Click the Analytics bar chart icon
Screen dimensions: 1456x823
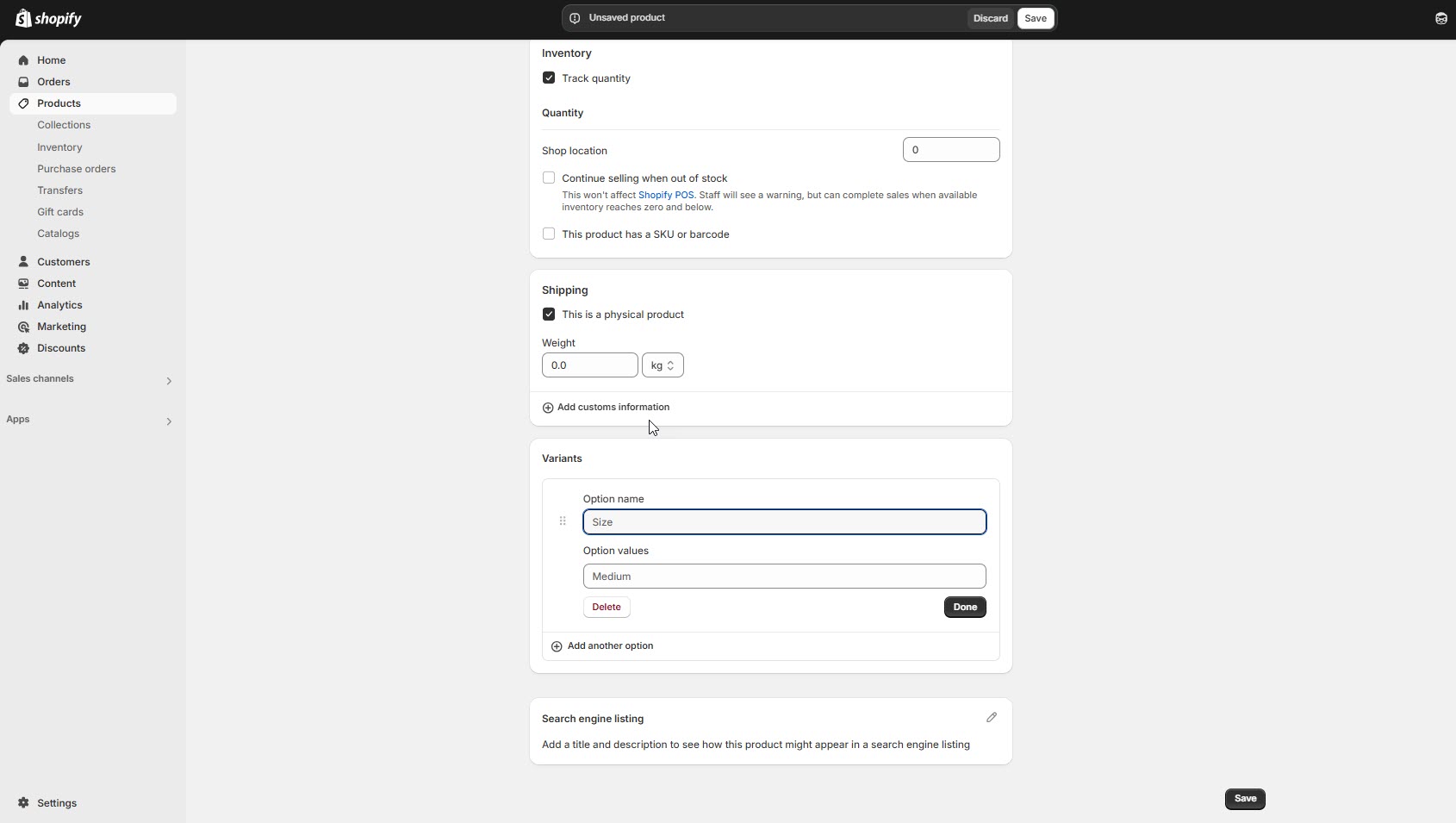(x=23, y=305)
